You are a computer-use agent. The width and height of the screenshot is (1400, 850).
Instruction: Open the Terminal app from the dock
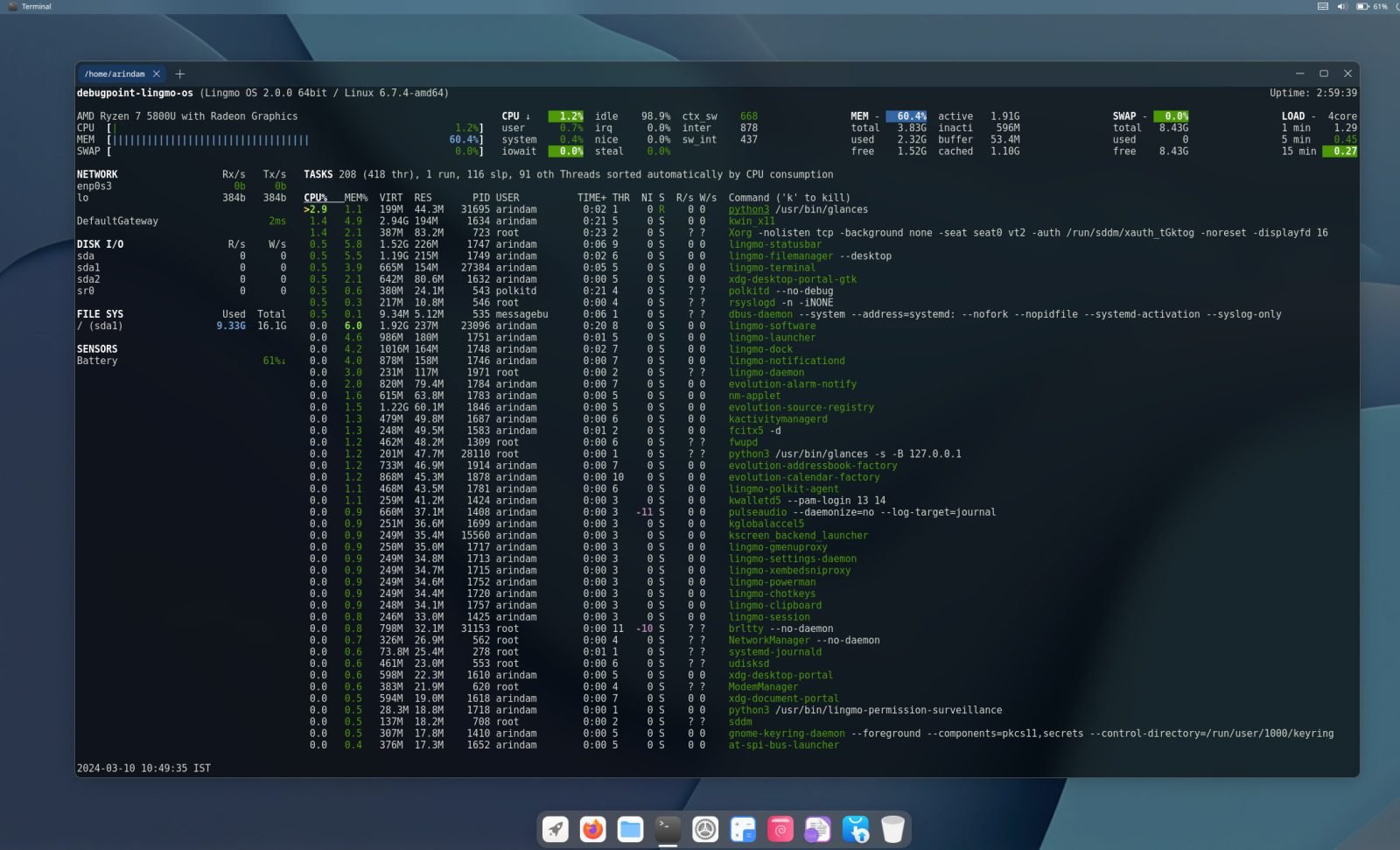pyautogui.click(x=667, y=828)
